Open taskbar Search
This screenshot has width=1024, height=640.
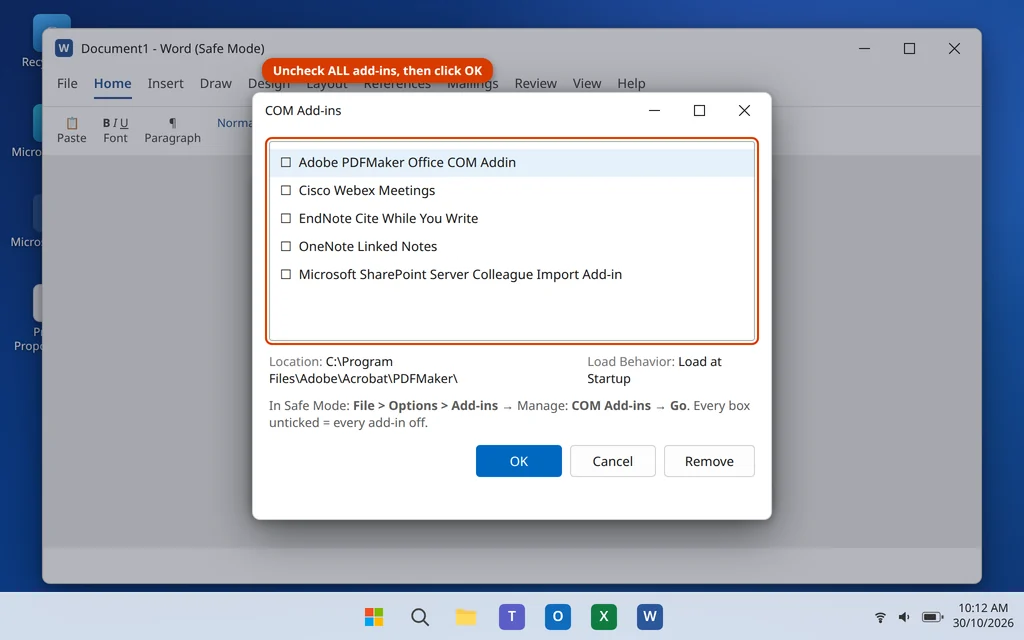pyautogui.click(x=420, y=616)
